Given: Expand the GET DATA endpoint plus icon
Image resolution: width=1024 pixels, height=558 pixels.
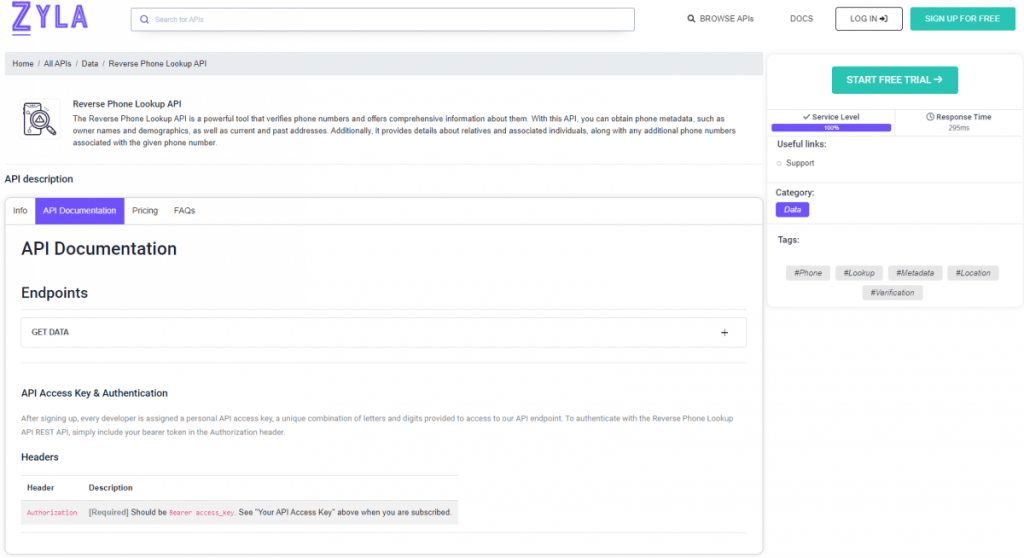Looking at the screenshot, I should [724, 333].
